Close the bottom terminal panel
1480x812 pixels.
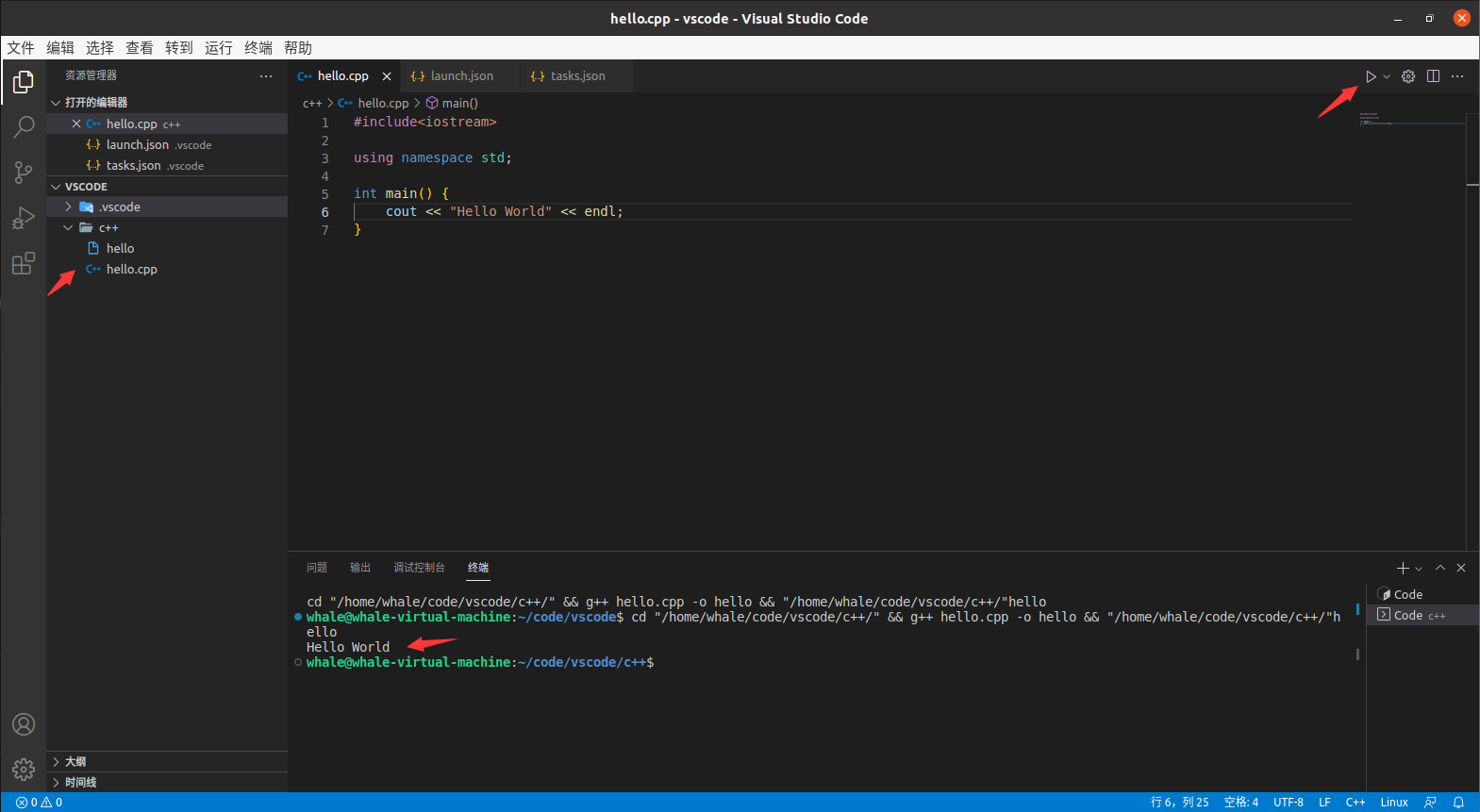tap(1461, 568)
